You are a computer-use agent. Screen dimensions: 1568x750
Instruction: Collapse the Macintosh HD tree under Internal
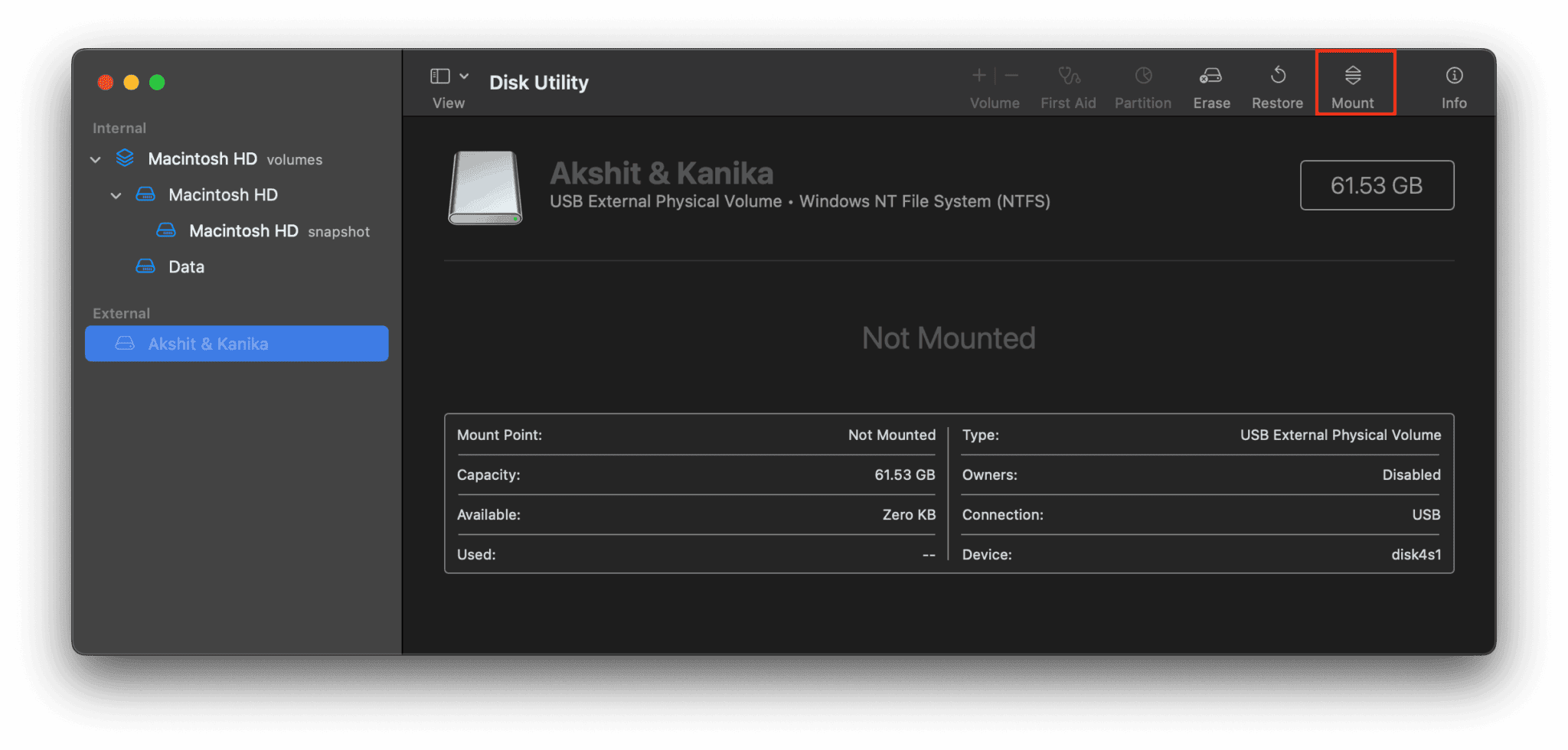click(x=116, y=195)
